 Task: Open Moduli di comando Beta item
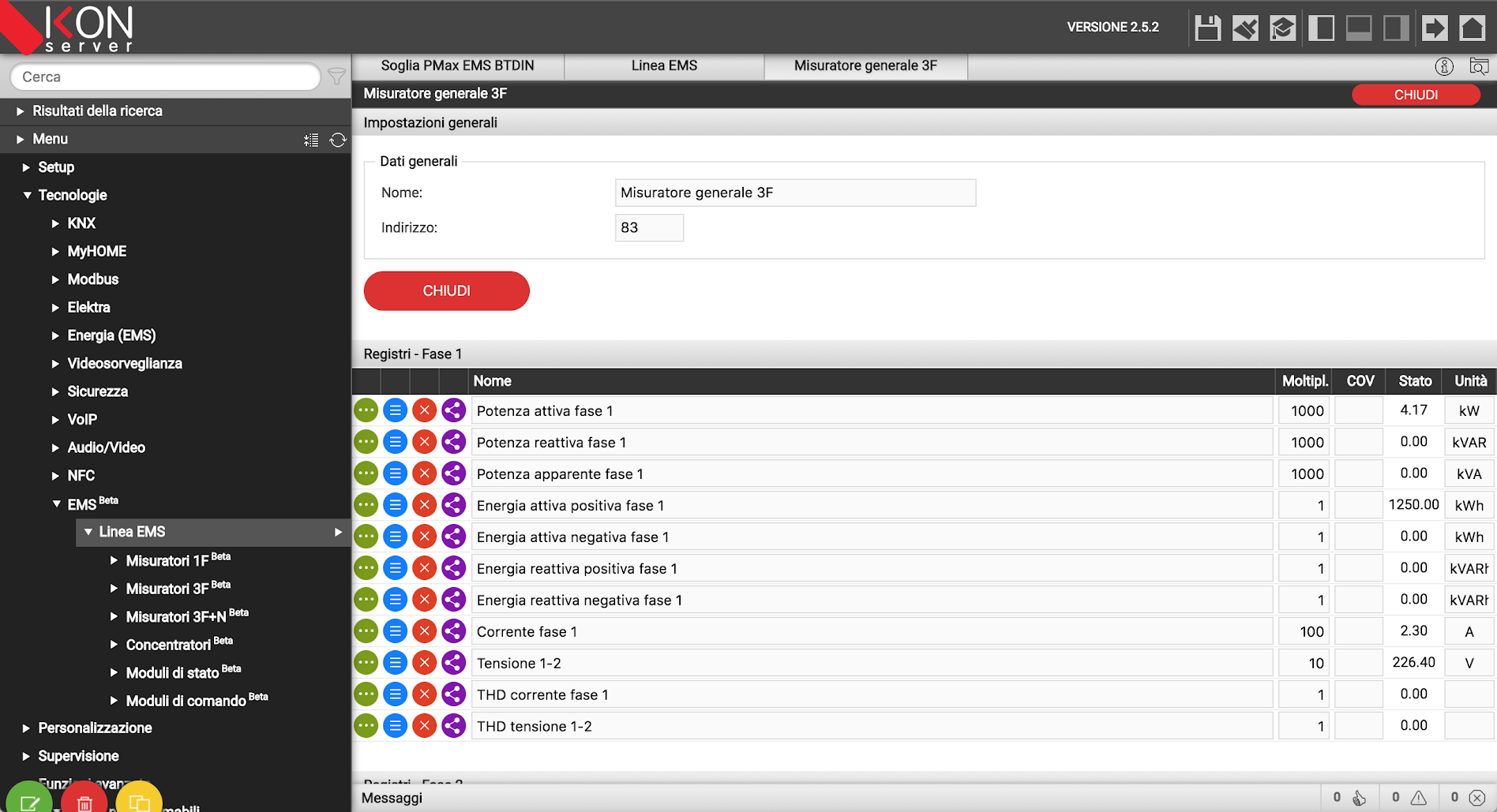[x=197, y=700]
